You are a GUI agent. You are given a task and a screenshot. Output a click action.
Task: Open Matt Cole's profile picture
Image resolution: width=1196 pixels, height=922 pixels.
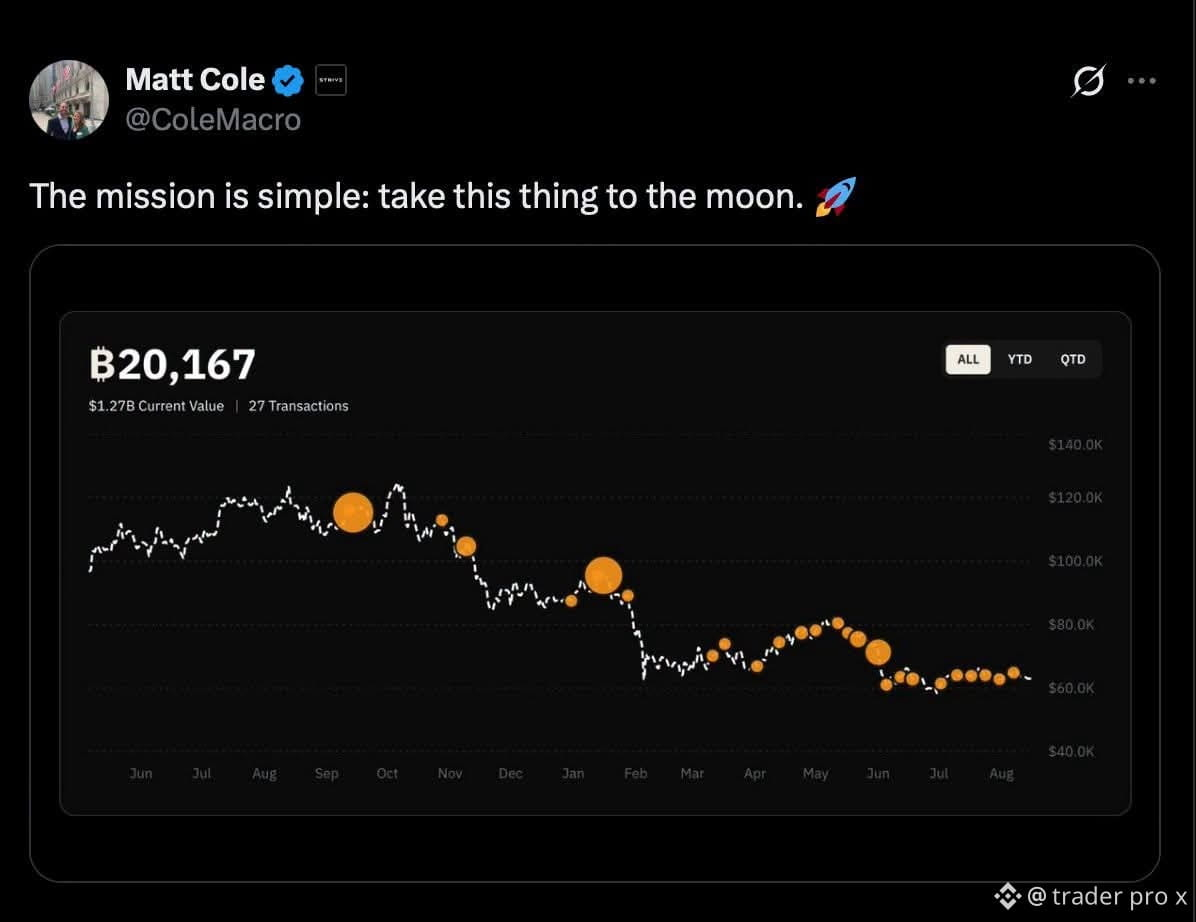[69, 100]
